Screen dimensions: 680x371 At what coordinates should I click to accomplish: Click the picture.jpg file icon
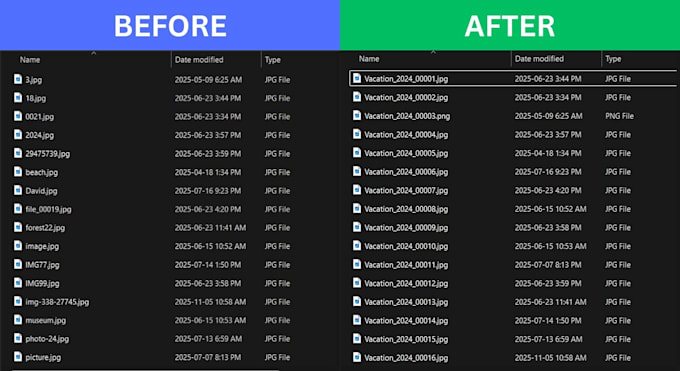point(18,357)
